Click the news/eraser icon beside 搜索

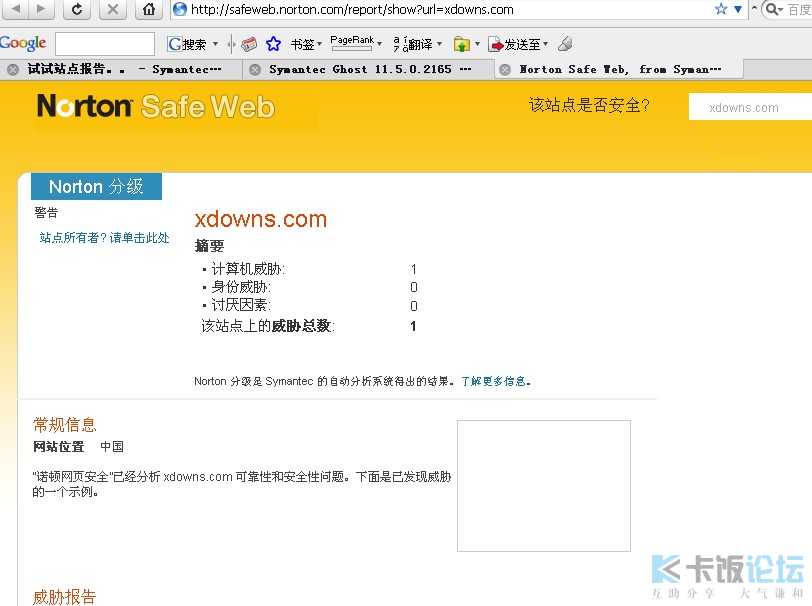click(249, 45)
